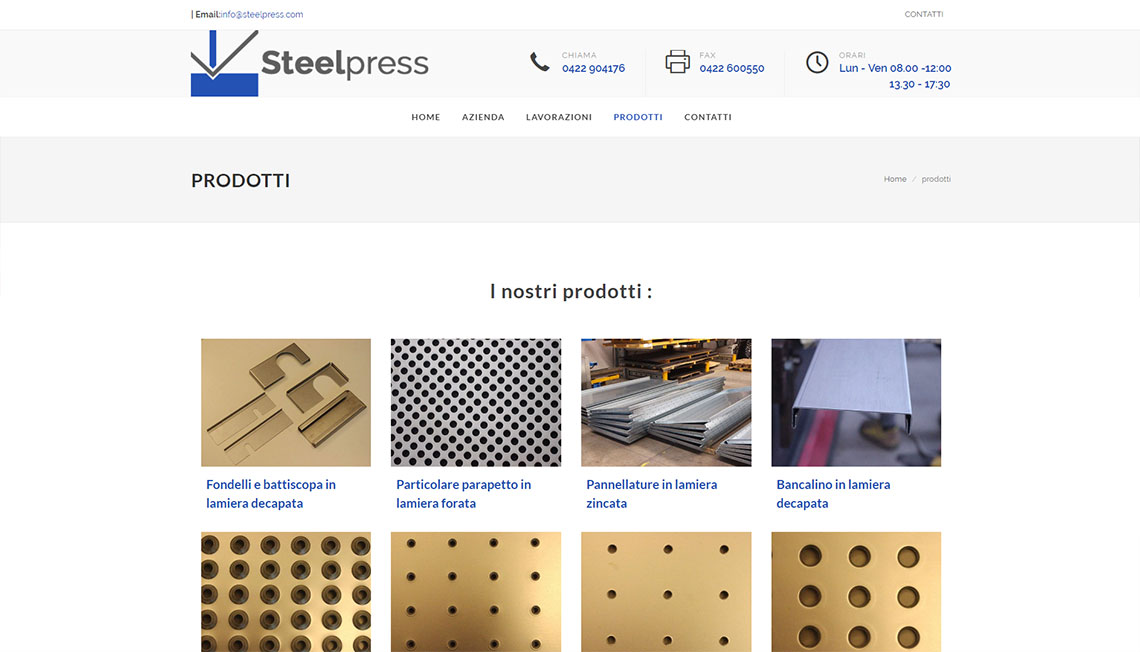This screenshot has width=1140, height=652.
Task: Click the phone handset icon
Action: 539,62
